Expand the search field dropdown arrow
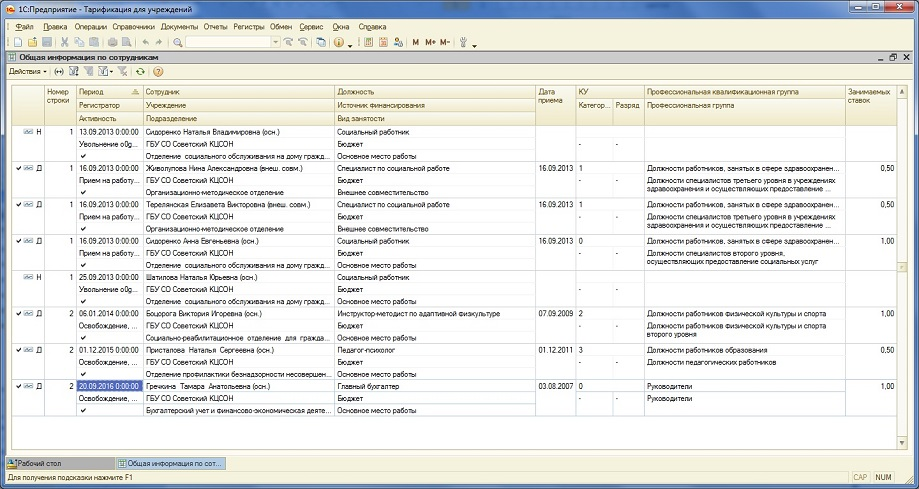919x489 pixels. coord(273,42)
